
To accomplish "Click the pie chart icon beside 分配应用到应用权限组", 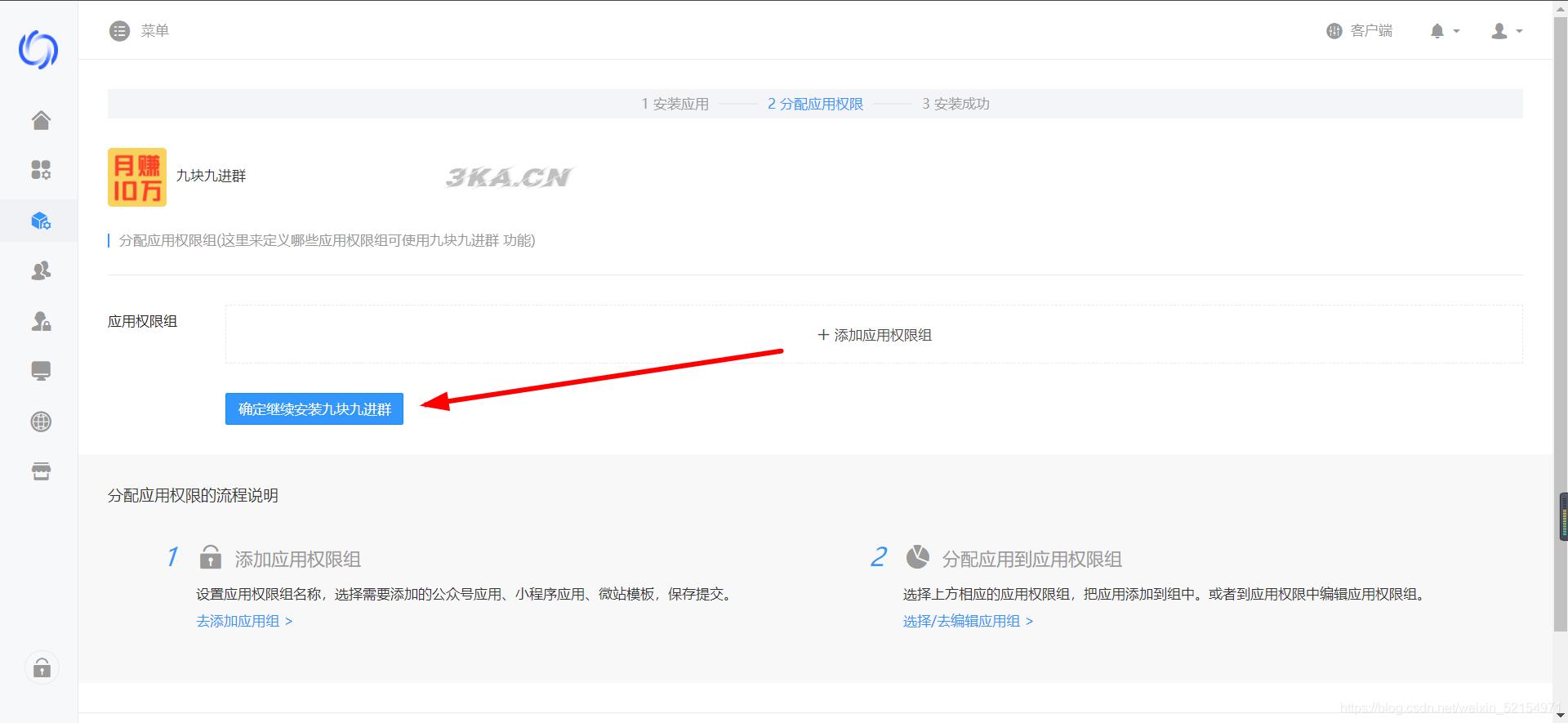I will [x=918, y=557].
